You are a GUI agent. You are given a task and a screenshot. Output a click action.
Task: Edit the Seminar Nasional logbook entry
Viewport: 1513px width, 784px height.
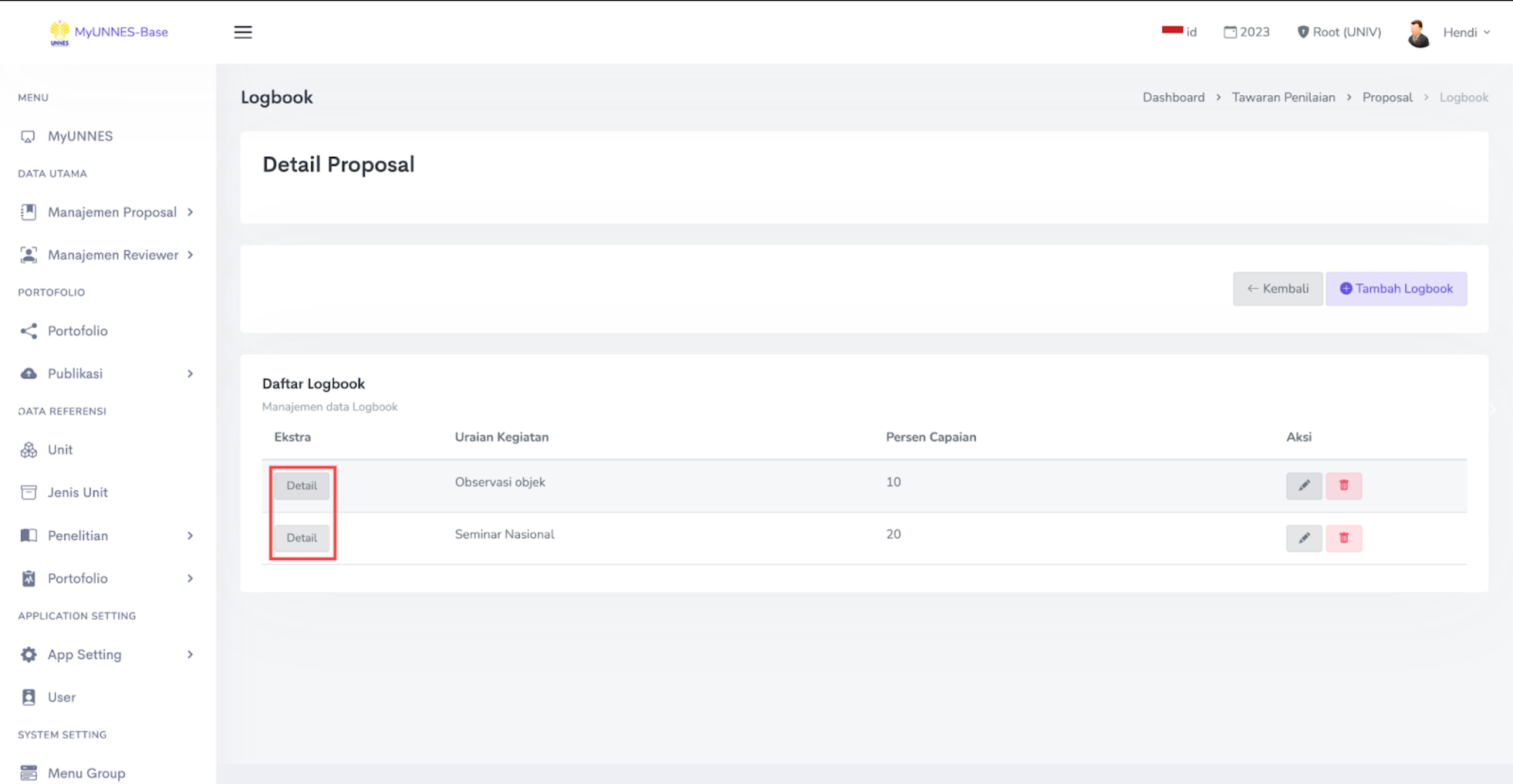(x=1304, y=538)
